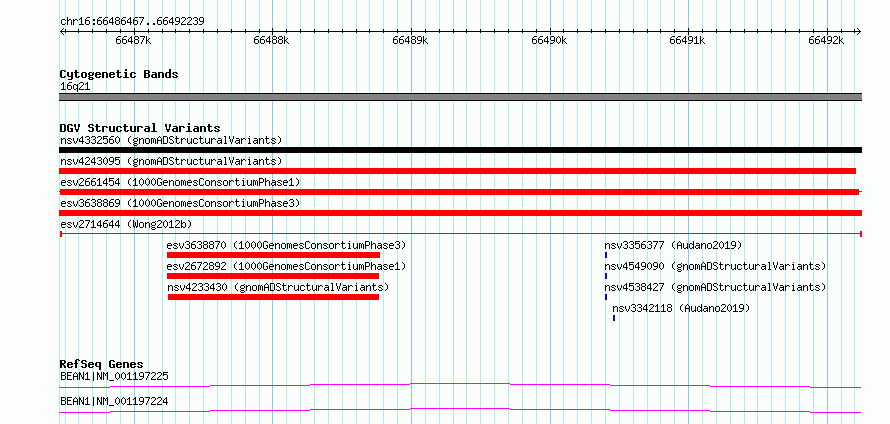Click the right arrowhead of the ruler
Viewport: 890px width, 424px height.
[858, 31]
